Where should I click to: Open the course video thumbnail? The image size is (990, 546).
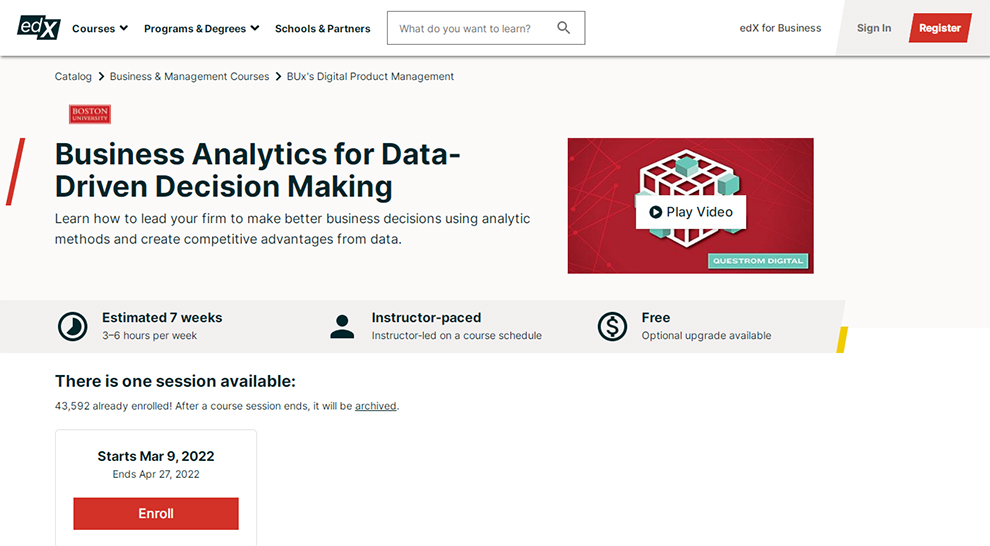[690, 206]
